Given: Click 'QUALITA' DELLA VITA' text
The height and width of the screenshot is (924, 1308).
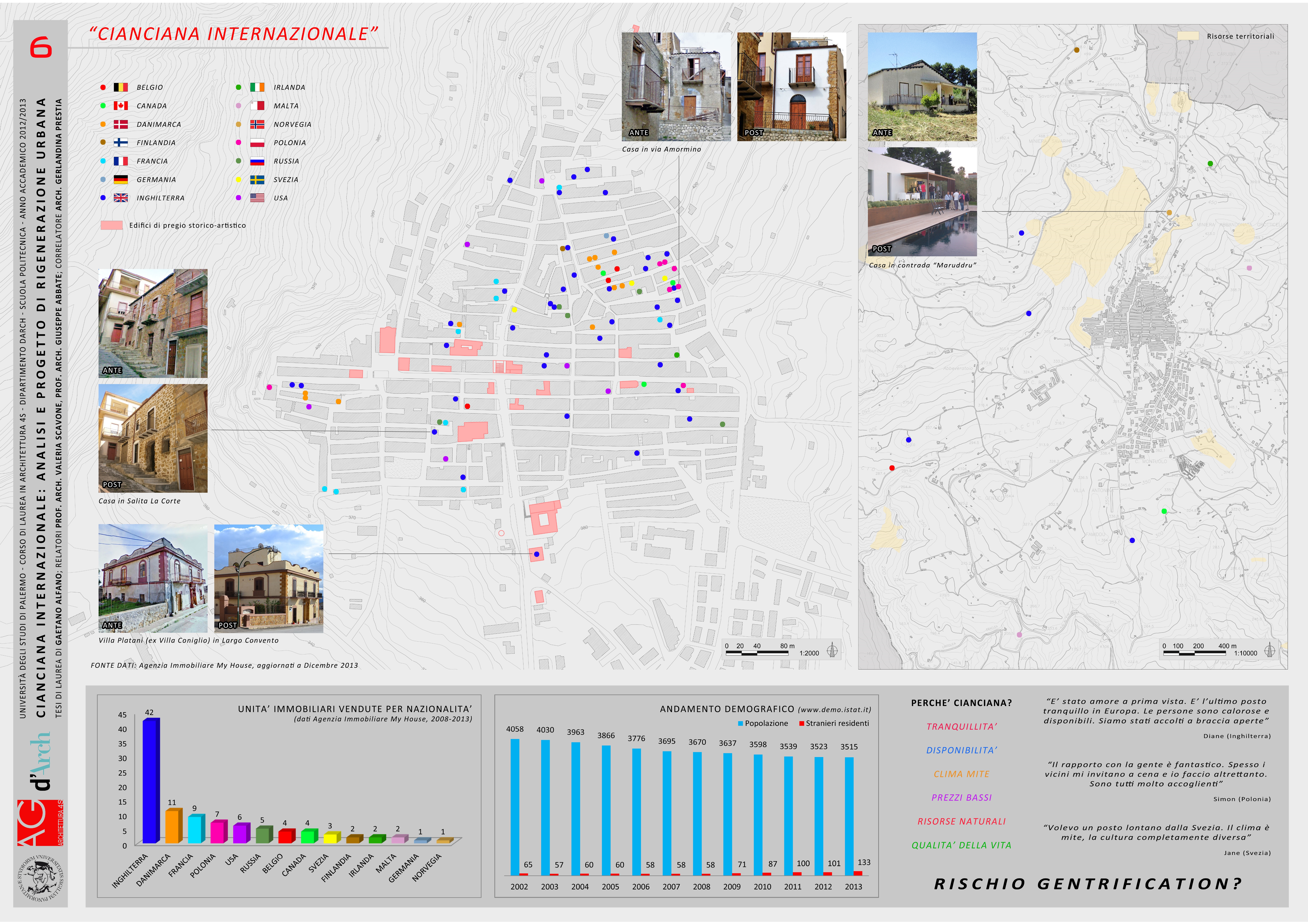Looking at the screenshot, I should [962, 845].
